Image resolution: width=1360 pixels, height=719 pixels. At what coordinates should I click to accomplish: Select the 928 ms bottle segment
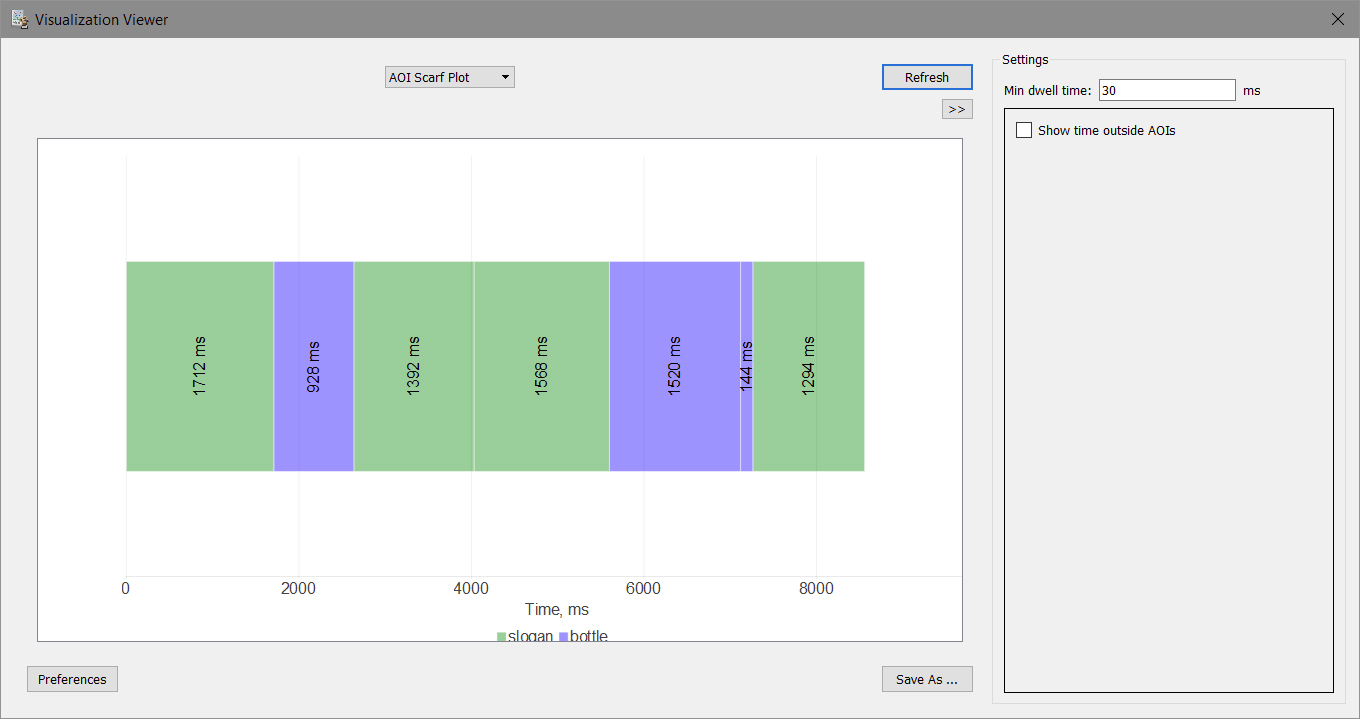point(314,366)
